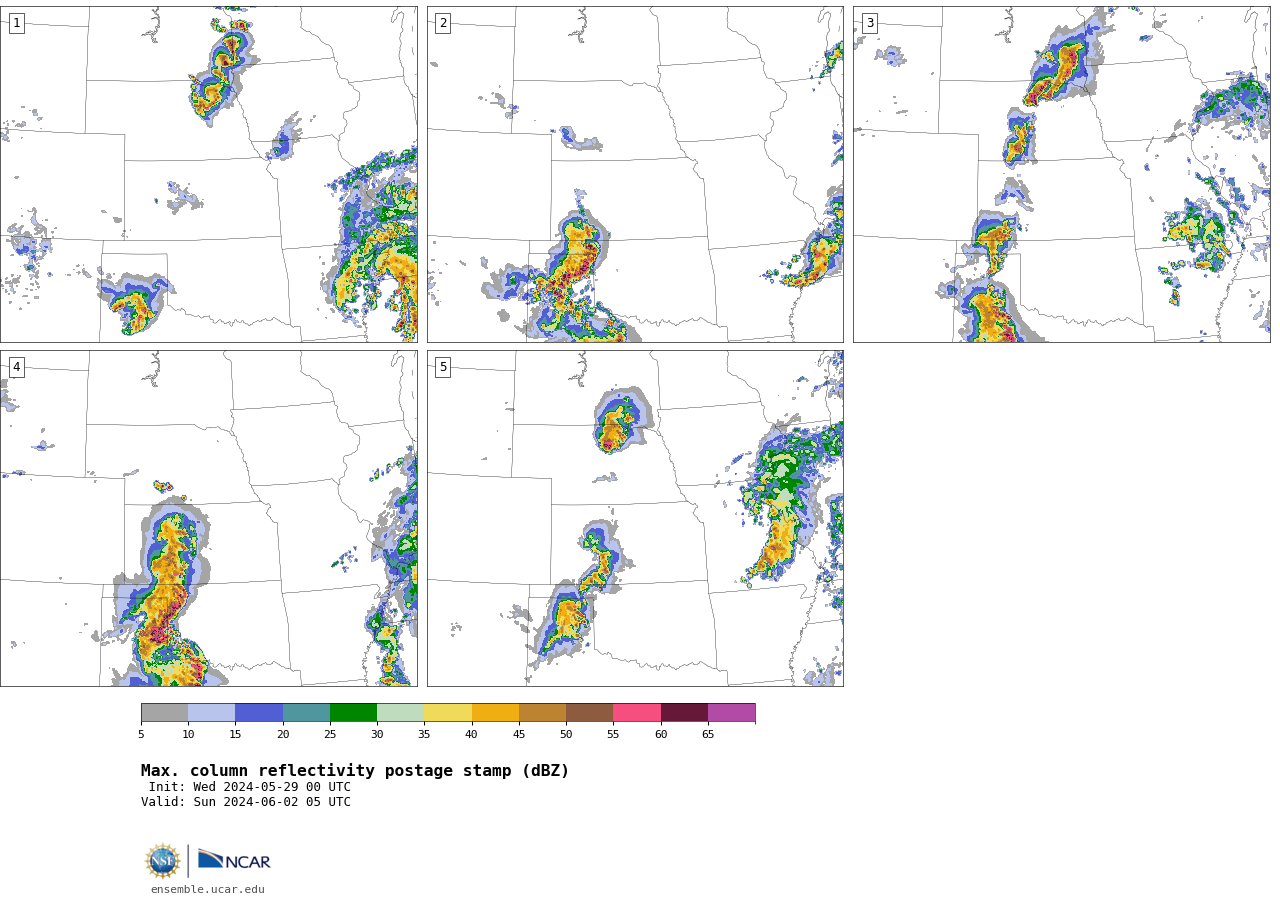The image size is (1280, 901).
Task: Open ensemble member 1 reflectivity map
Action: coord(208,174)
